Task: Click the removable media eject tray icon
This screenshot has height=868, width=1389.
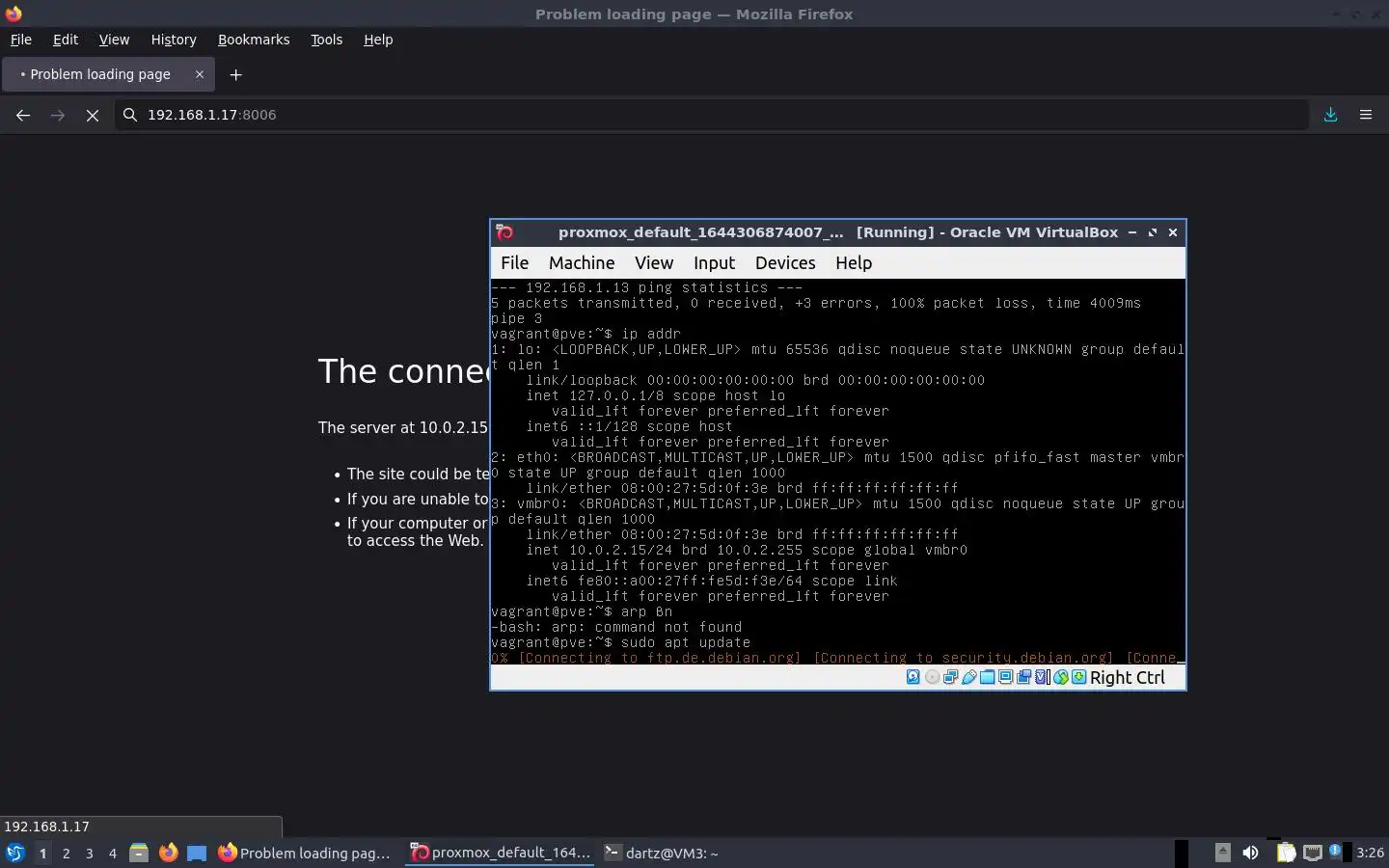Action: pyautogui.click(x=1223, y=853)
